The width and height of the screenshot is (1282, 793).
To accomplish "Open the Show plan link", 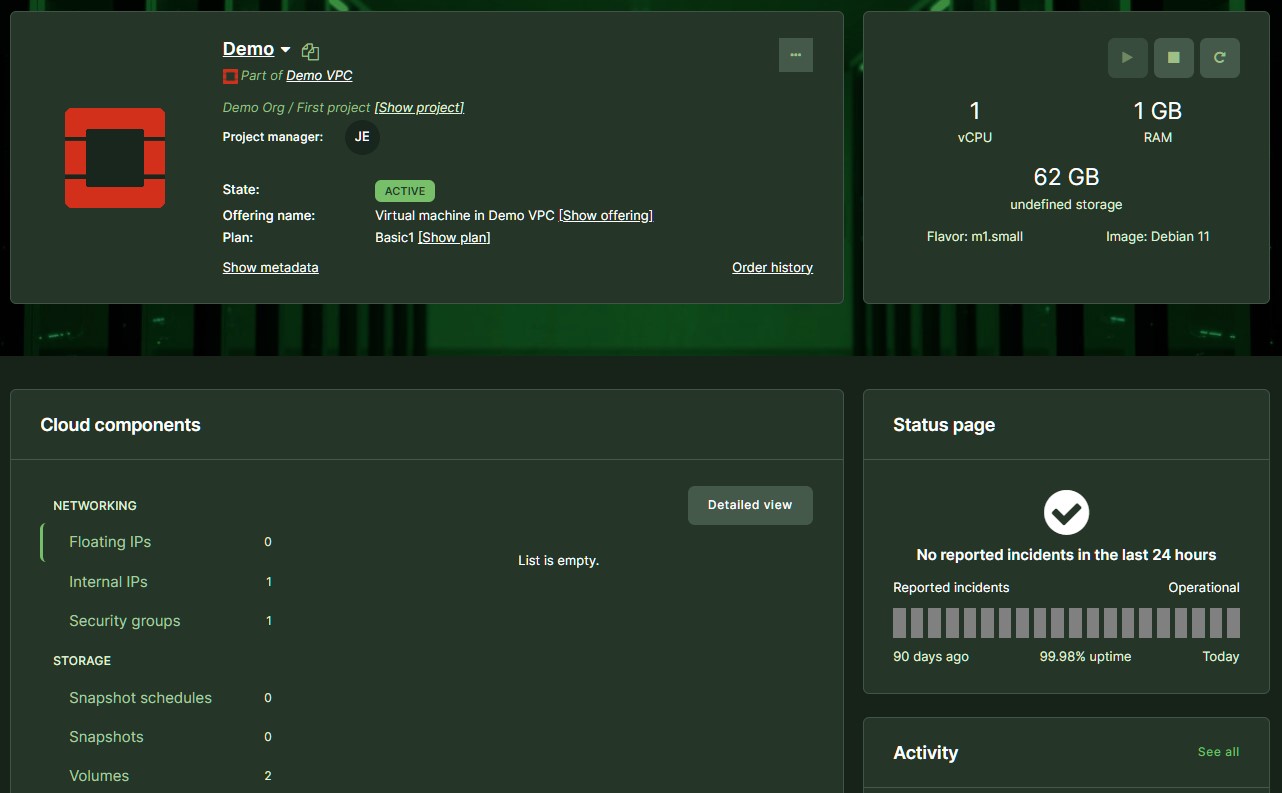I will pos(454,238).
